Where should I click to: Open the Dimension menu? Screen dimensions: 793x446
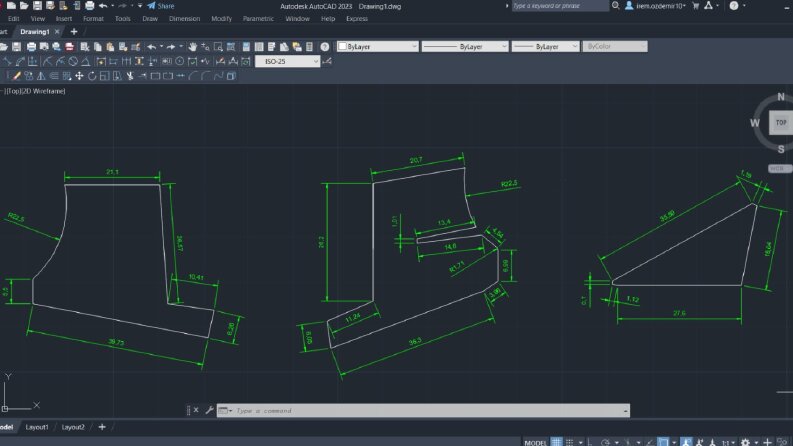[184, 19]
